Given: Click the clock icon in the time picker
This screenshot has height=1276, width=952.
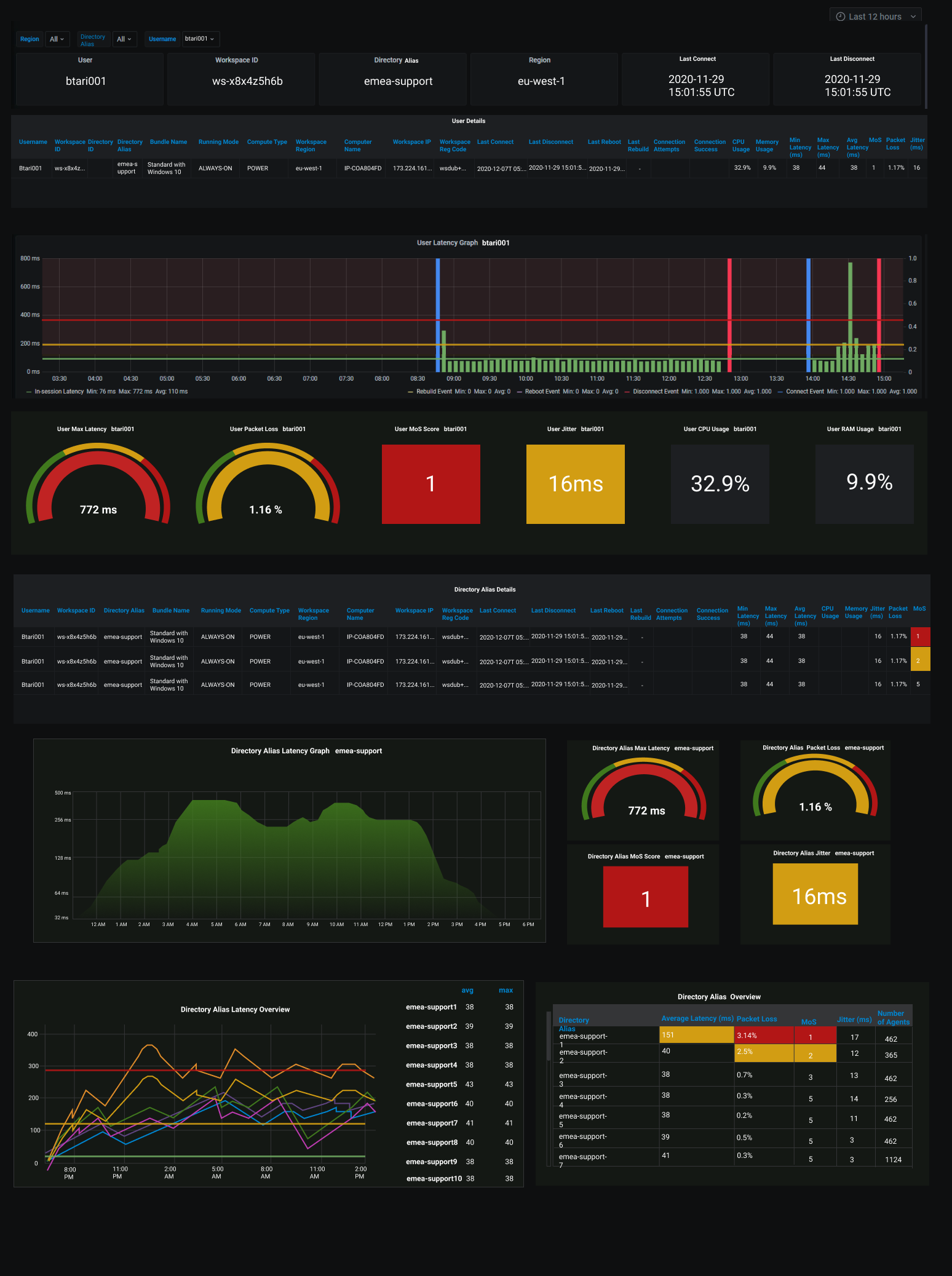Looking at the screenshot, I should click(x=841, y=17).
